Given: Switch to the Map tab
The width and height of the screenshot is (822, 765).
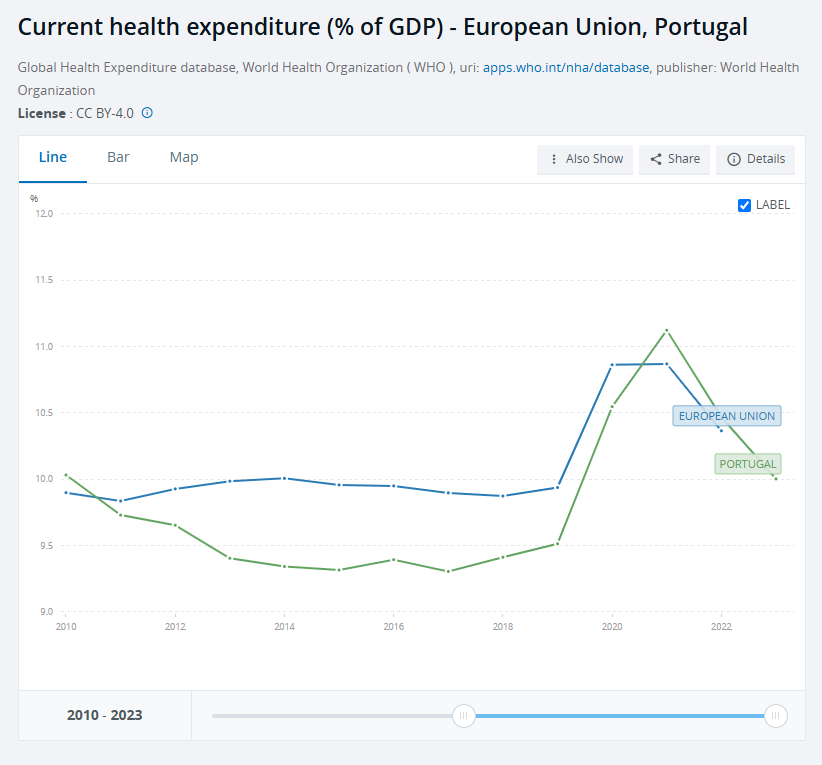Looking at the screenshot, I should pos(184,157).
